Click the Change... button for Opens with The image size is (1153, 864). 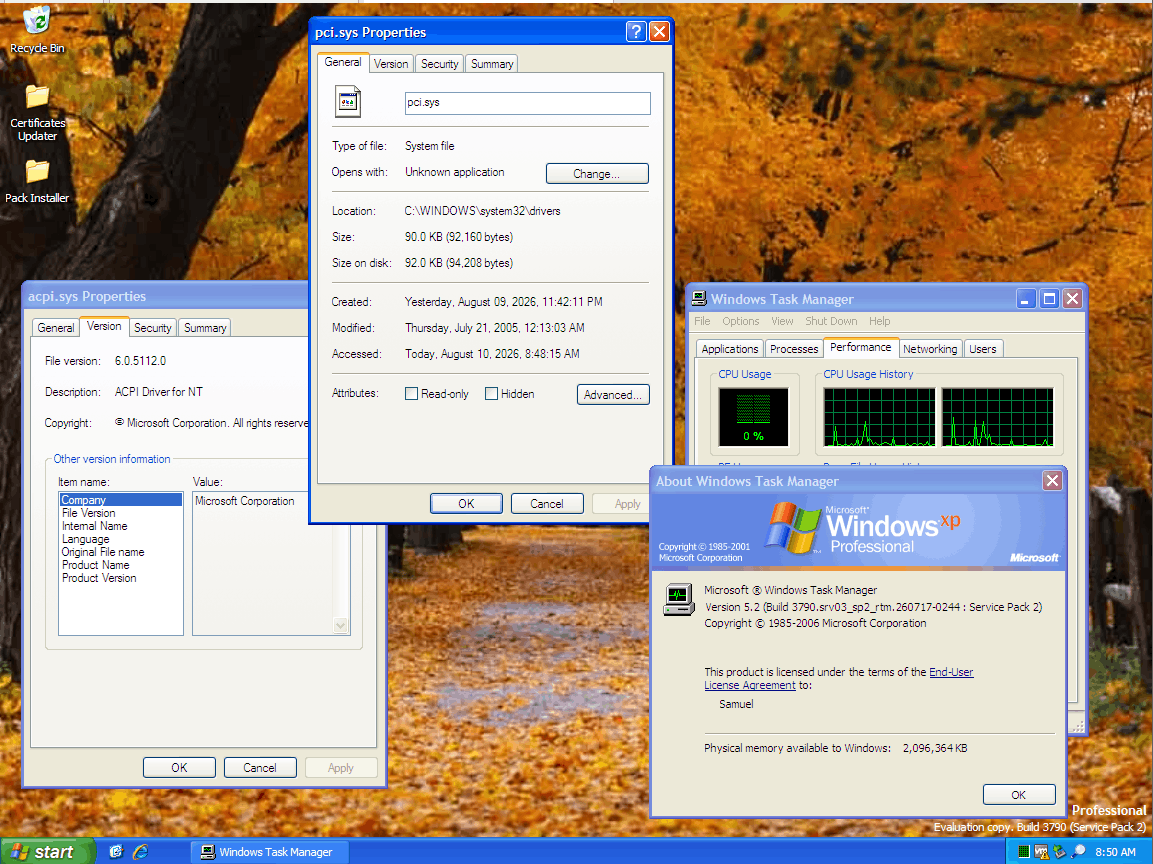pyautogui.click(x=597, y=174)
